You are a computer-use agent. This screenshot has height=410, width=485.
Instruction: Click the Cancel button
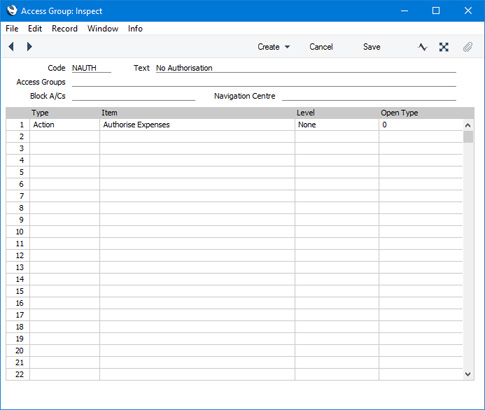[x=321, y=47]
